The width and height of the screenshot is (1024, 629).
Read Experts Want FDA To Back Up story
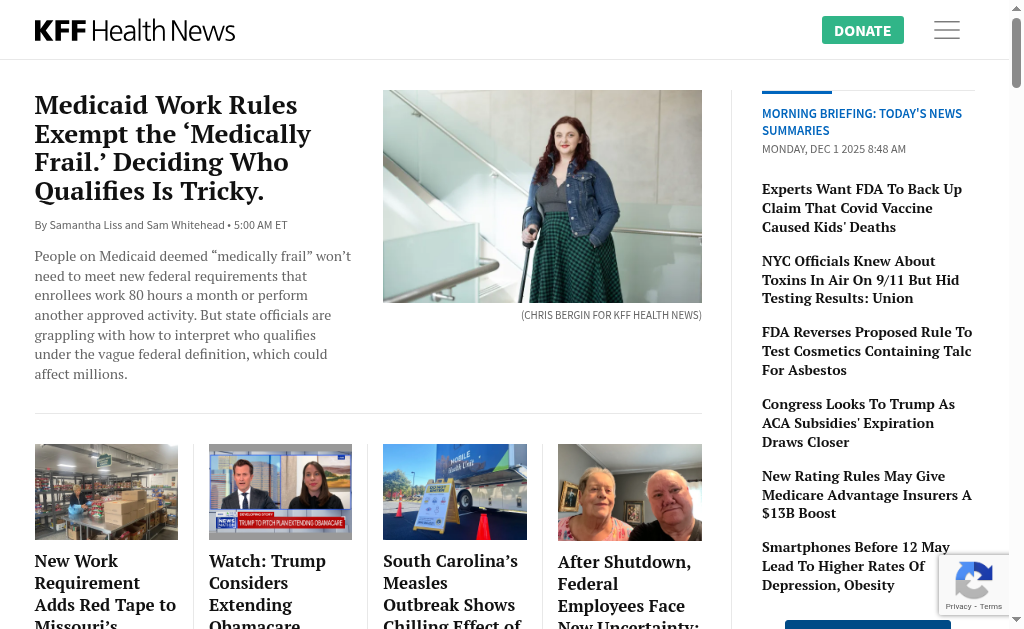point(861,208)
